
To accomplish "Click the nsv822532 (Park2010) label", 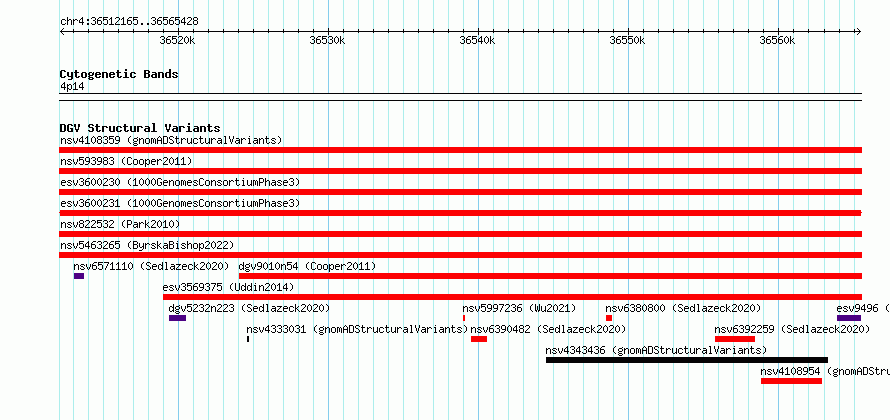I will pos(120,224).
